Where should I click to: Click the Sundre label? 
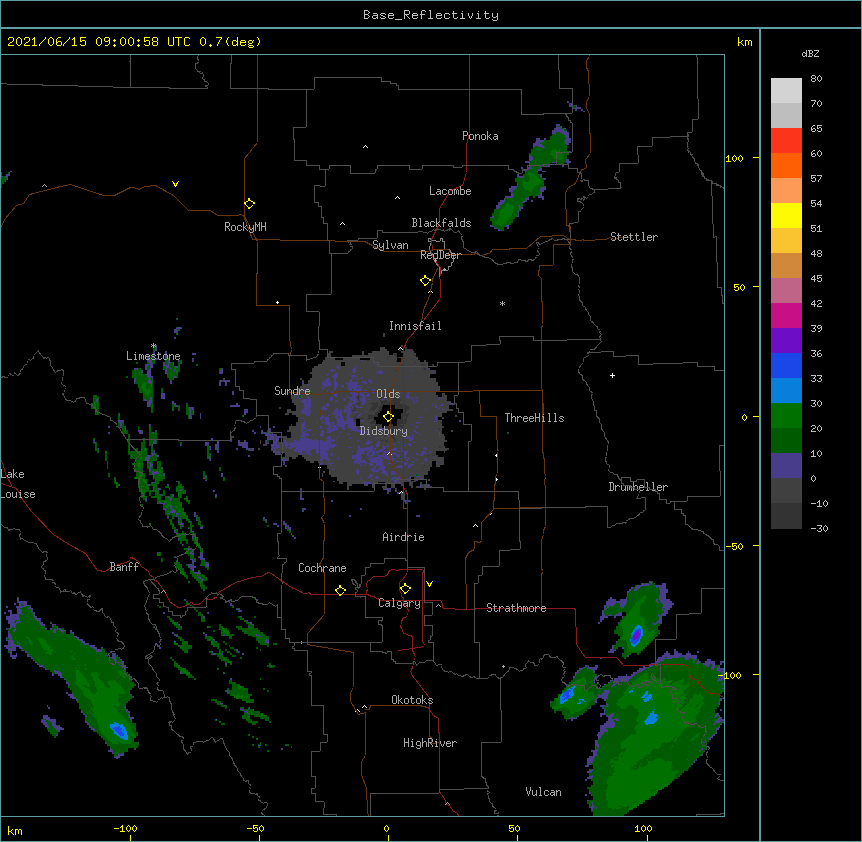(292, 391)
